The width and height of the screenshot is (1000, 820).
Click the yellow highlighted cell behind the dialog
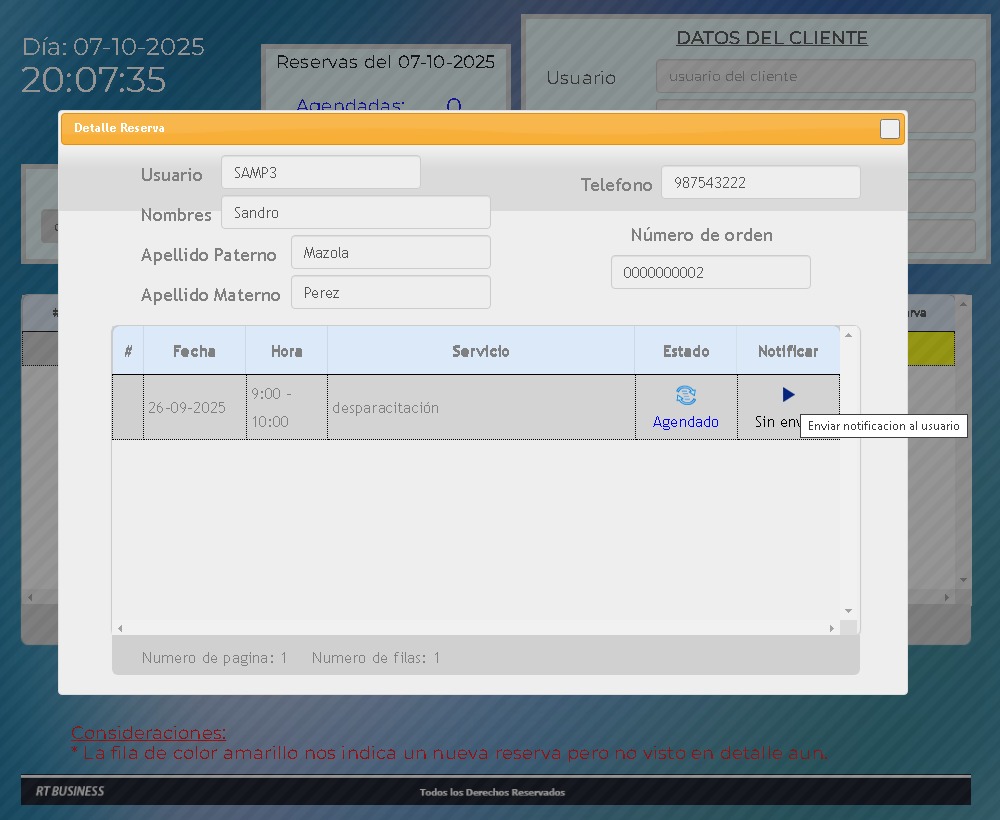click(x=930, y=348)
